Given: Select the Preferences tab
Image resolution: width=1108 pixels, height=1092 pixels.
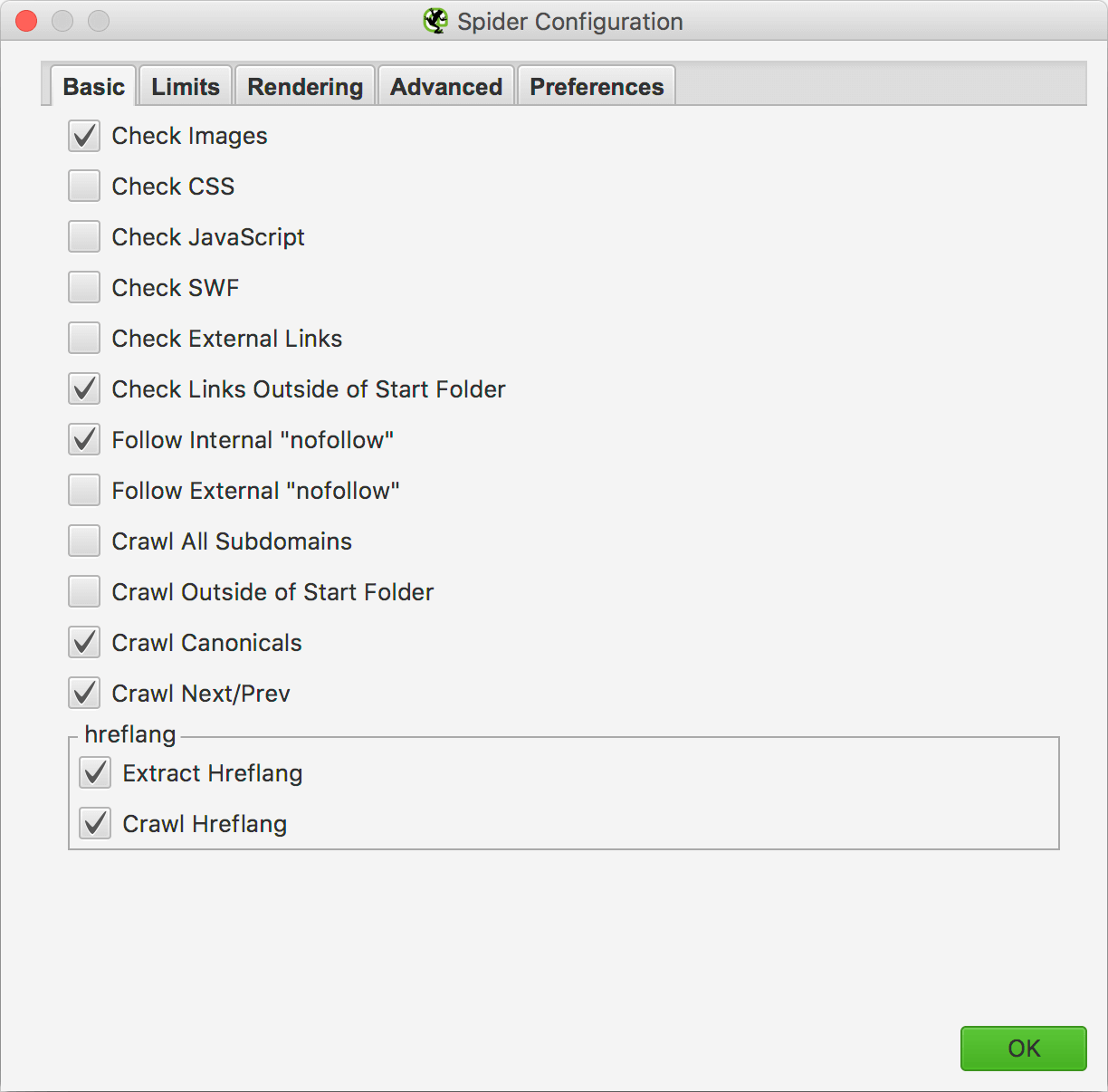Looking at the screenshot, I should [597, 86].
